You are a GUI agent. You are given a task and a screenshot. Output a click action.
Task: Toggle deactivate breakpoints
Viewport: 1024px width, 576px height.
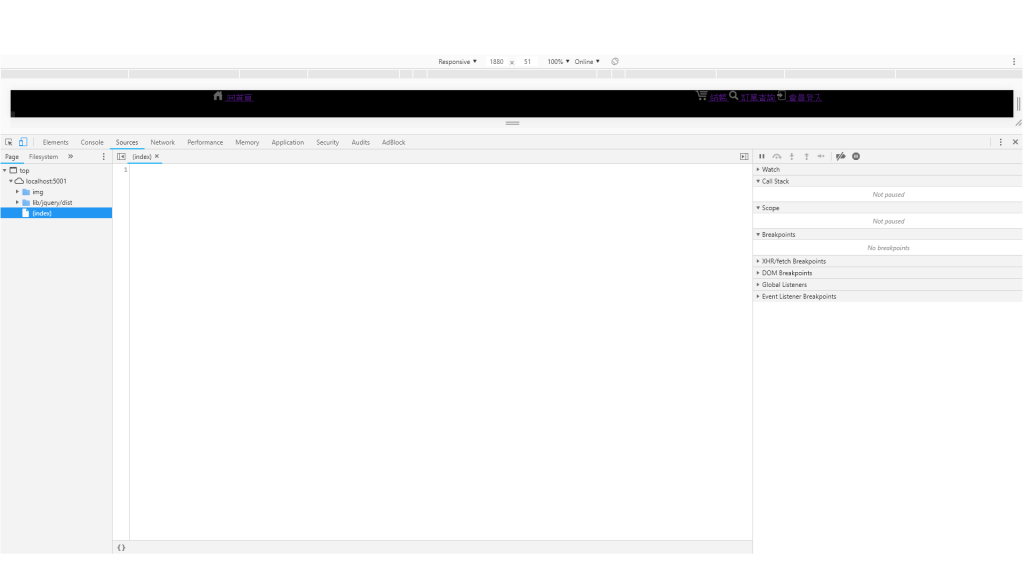click(x=840, y=157)
